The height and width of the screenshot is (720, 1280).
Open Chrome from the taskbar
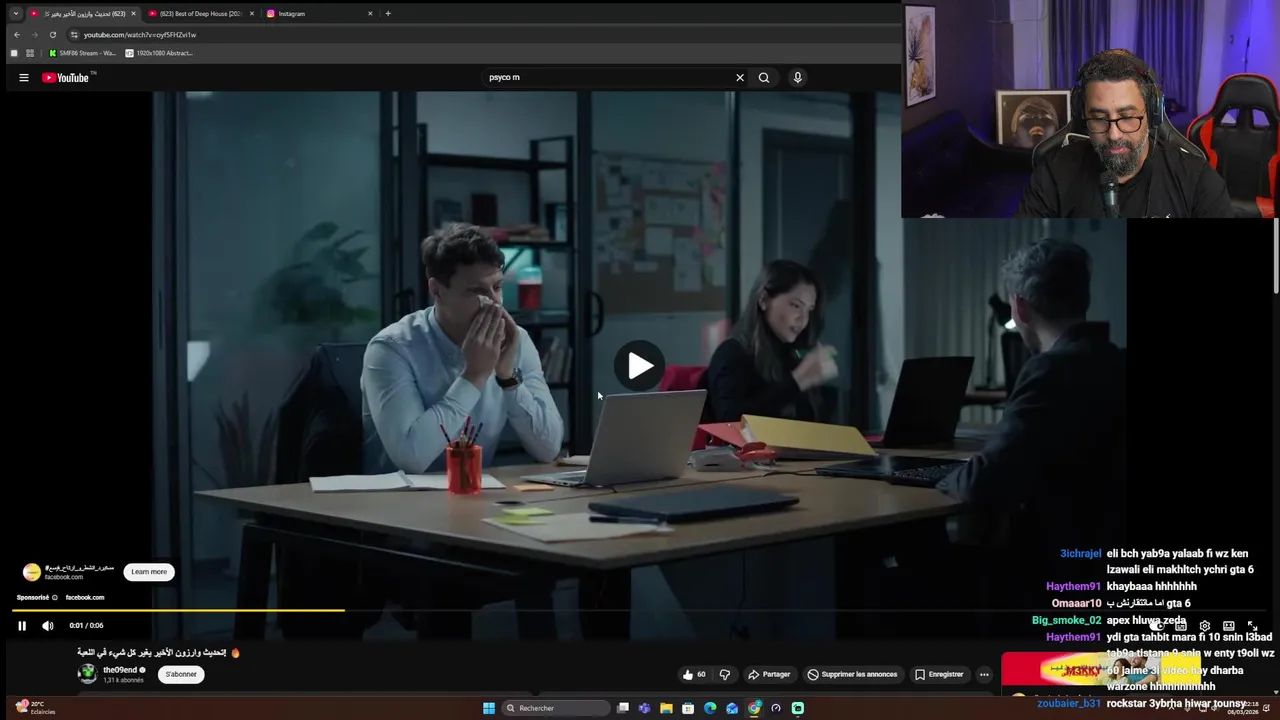(754, 708)
